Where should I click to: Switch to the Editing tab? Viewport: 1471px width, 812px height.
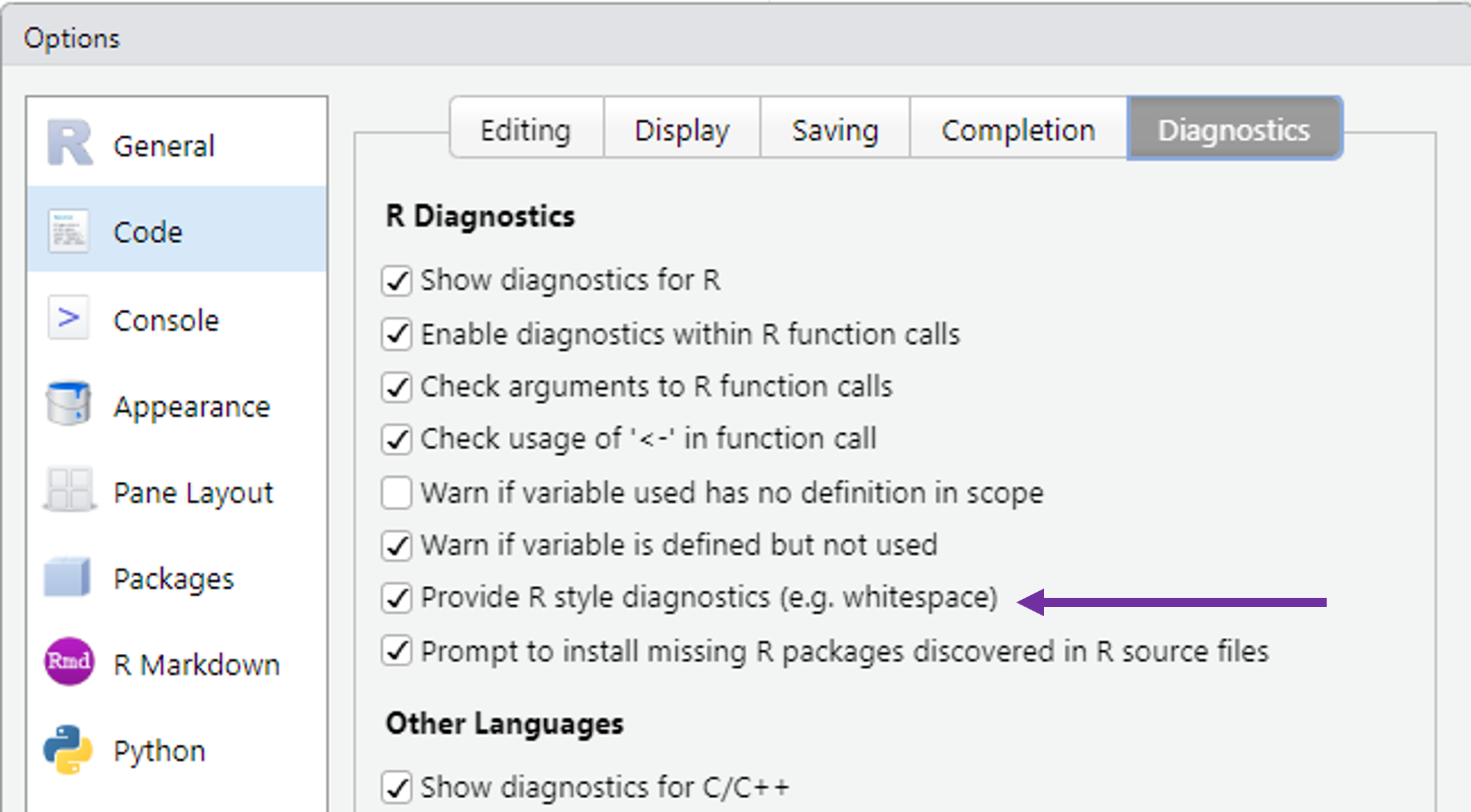525,130
